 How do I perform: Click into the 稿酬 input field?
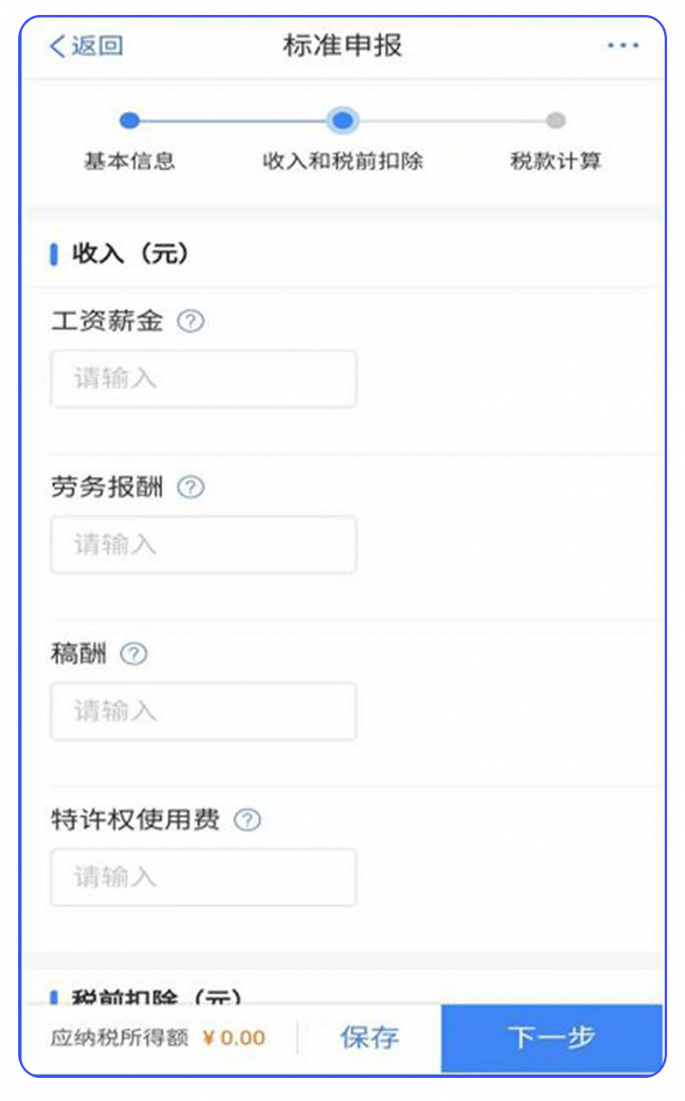(x=203, y=711)
